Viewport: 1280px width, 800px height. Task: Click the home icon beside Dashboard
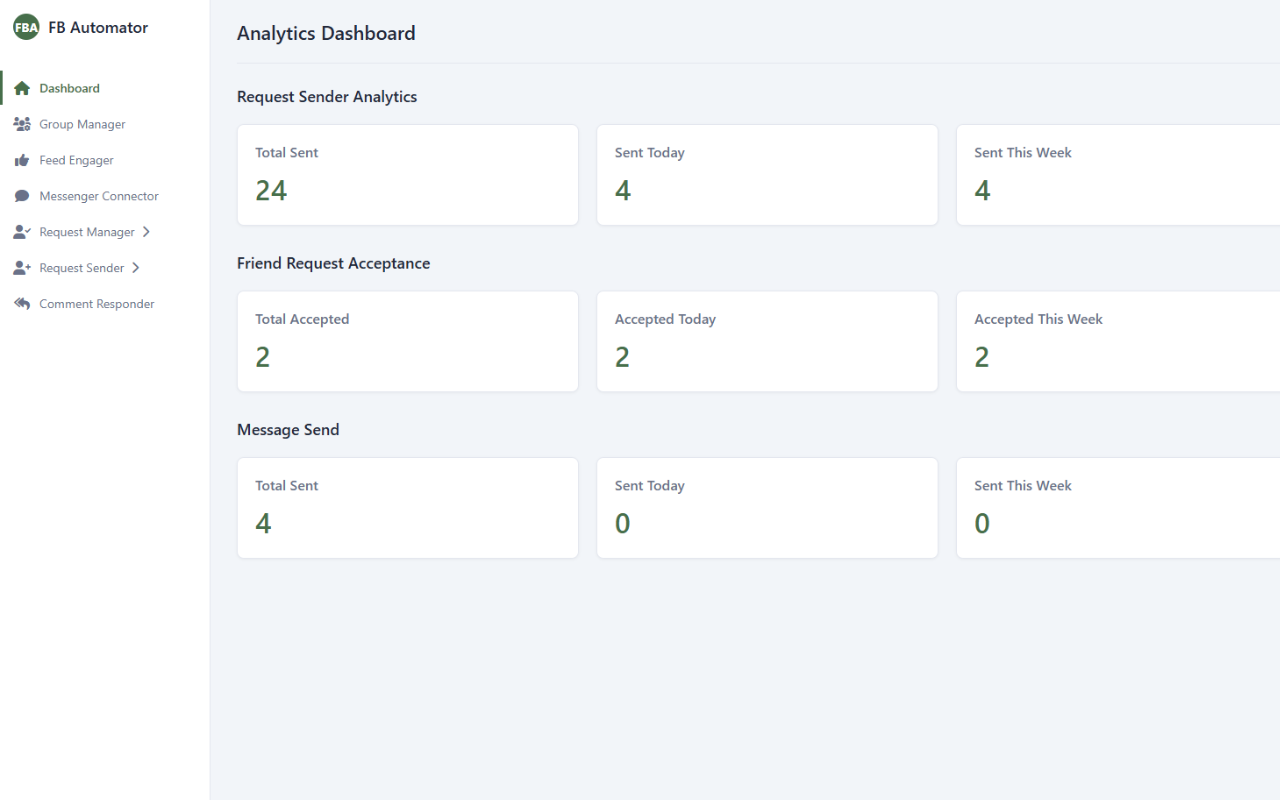(x=22, y=87)
